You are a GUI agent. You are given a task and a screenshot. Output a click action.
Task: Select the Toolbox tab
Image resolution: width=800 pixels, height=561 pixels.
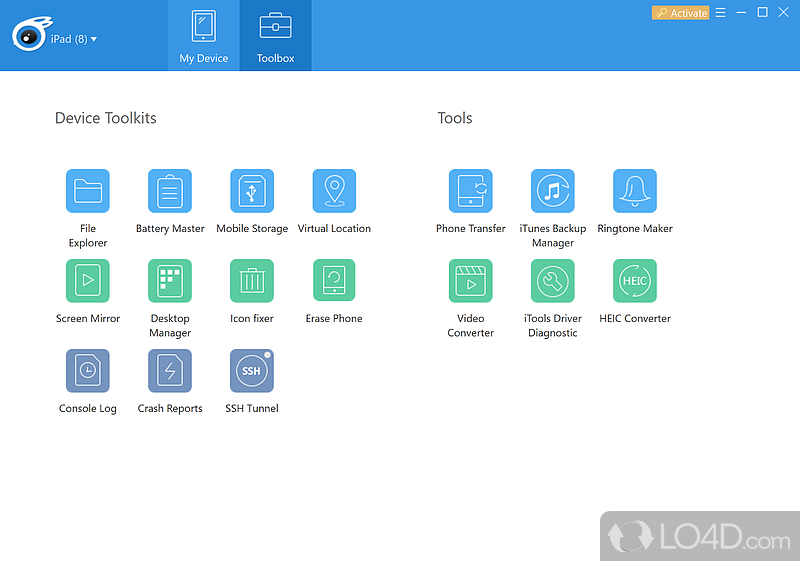tap(276, 36)
